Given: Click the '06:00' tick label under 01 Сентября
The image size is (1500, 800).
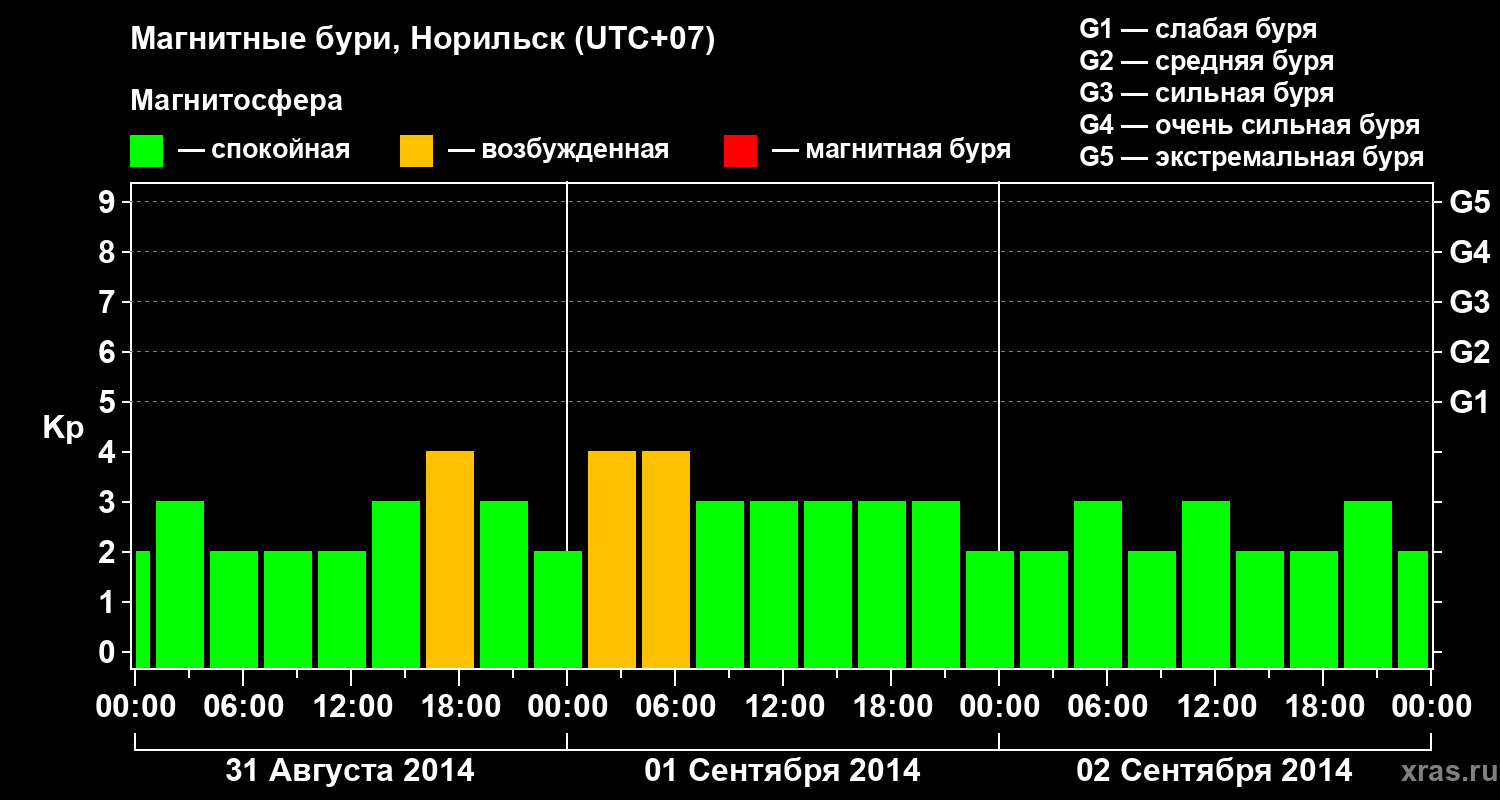Looking at the screenshot, I should [675, 707].
